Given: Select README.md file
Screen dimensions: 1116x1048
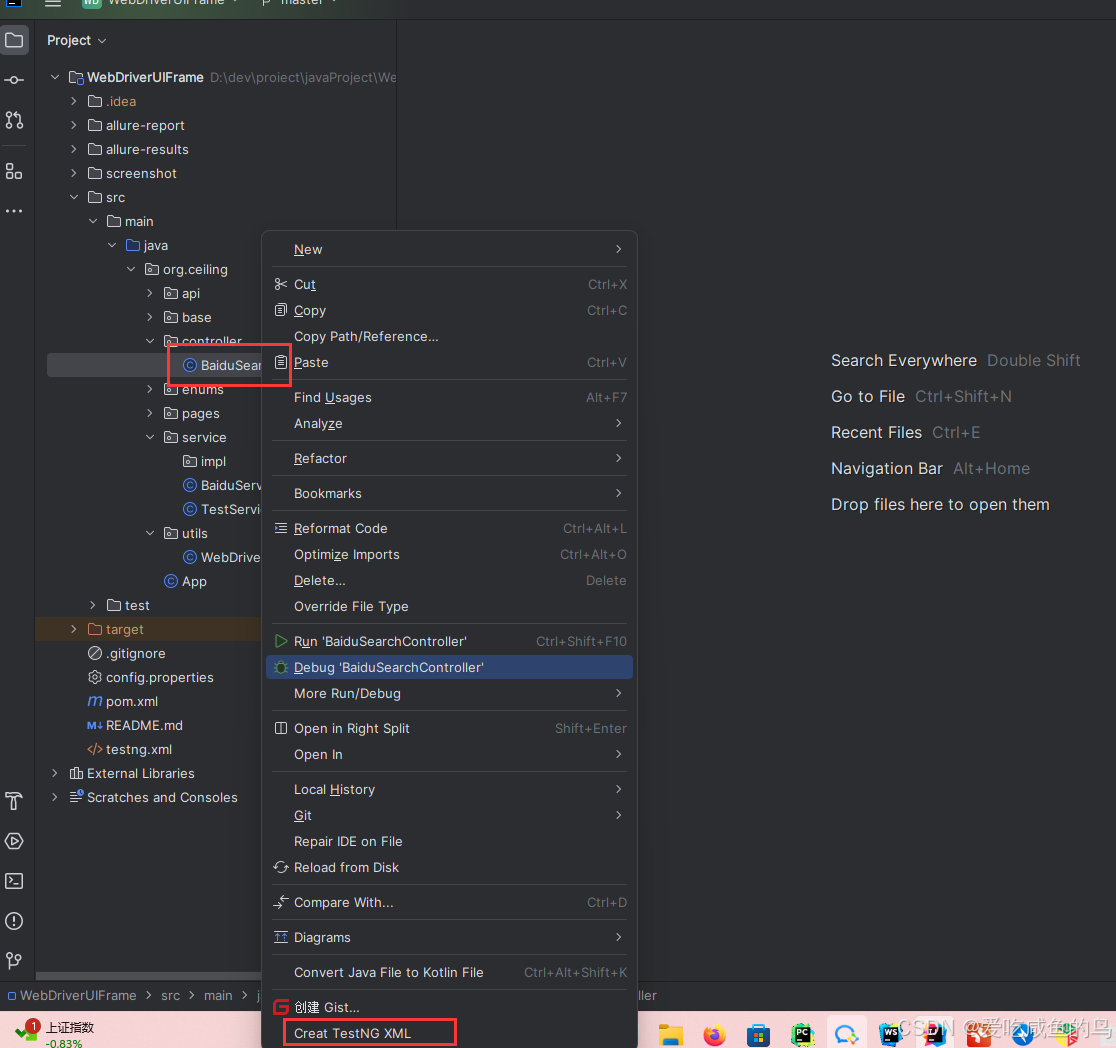Looking at the screenshot, I should tap(144, 725).
